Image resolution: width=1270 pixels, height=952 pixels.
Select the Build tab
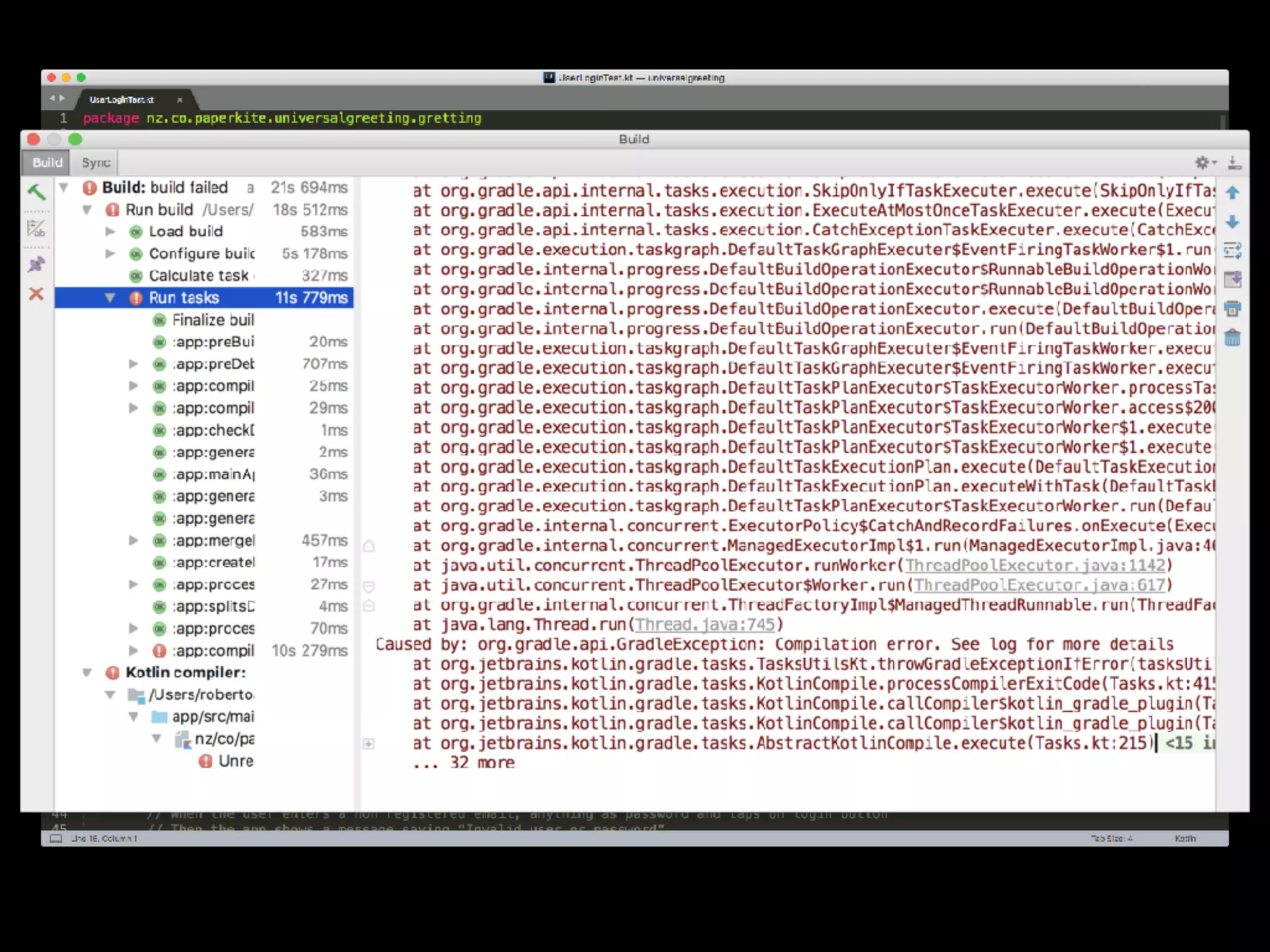(x=48, y=162)
